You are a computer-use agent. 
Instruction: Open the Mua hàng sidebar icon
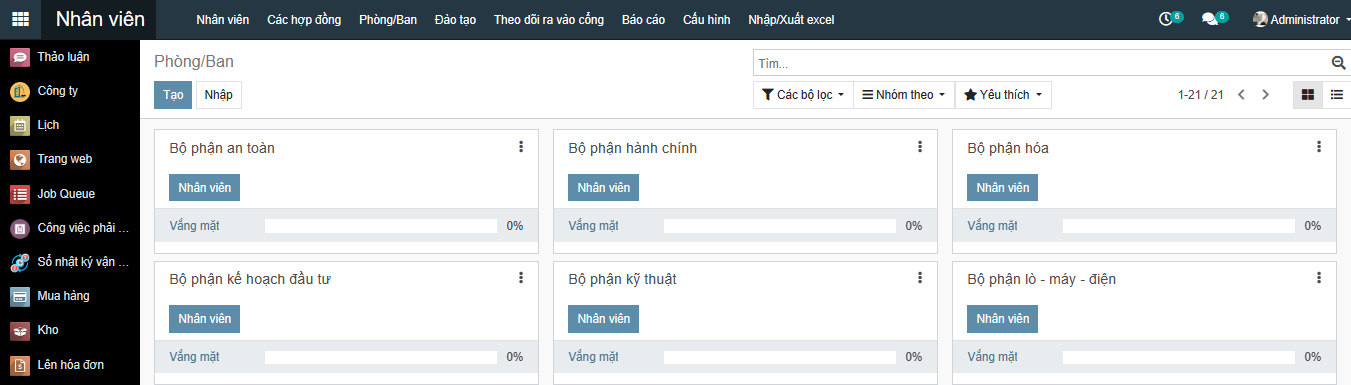pos(20,296)
